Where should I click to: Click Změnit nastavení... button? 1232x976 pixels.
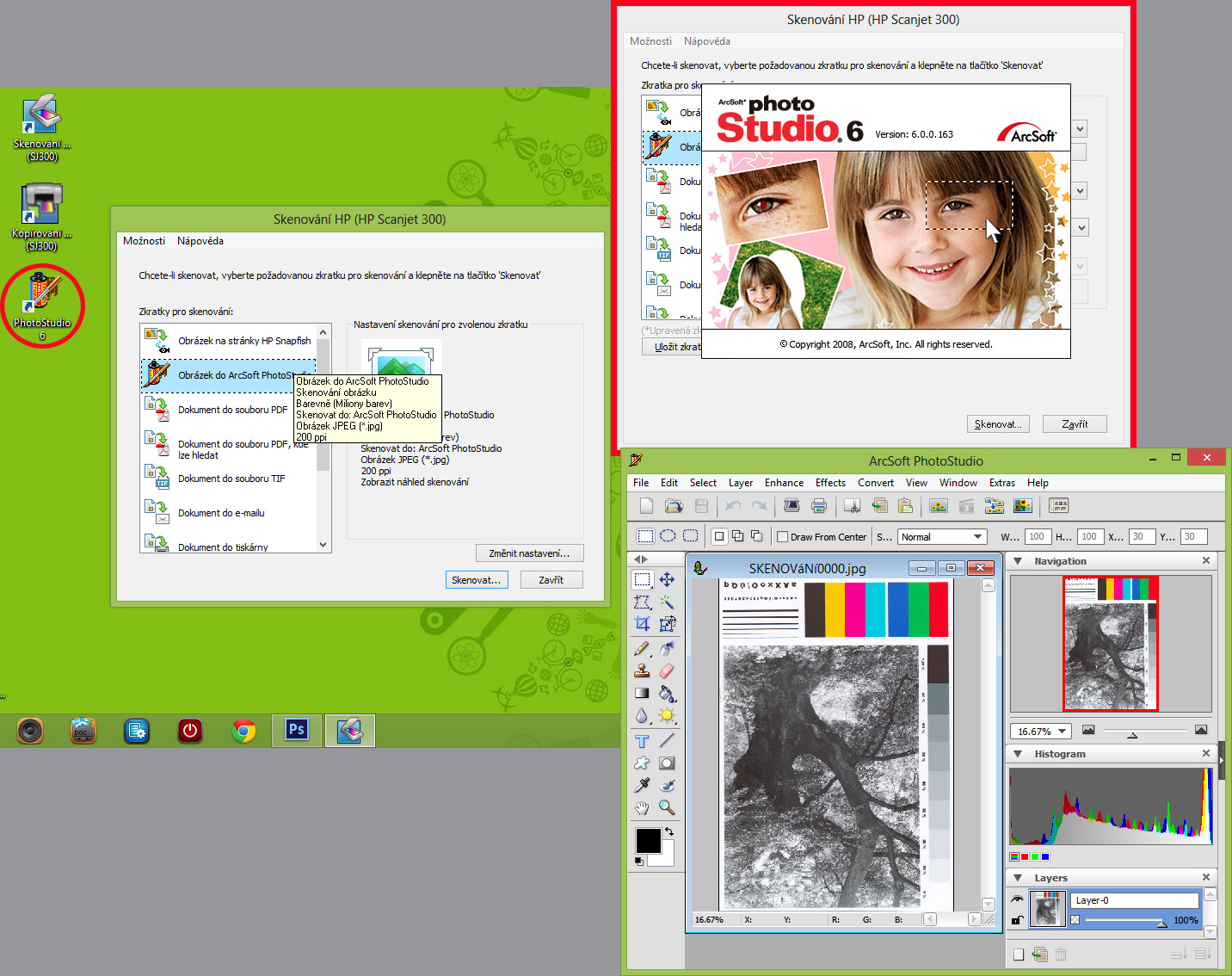click(x=529, y=553)
